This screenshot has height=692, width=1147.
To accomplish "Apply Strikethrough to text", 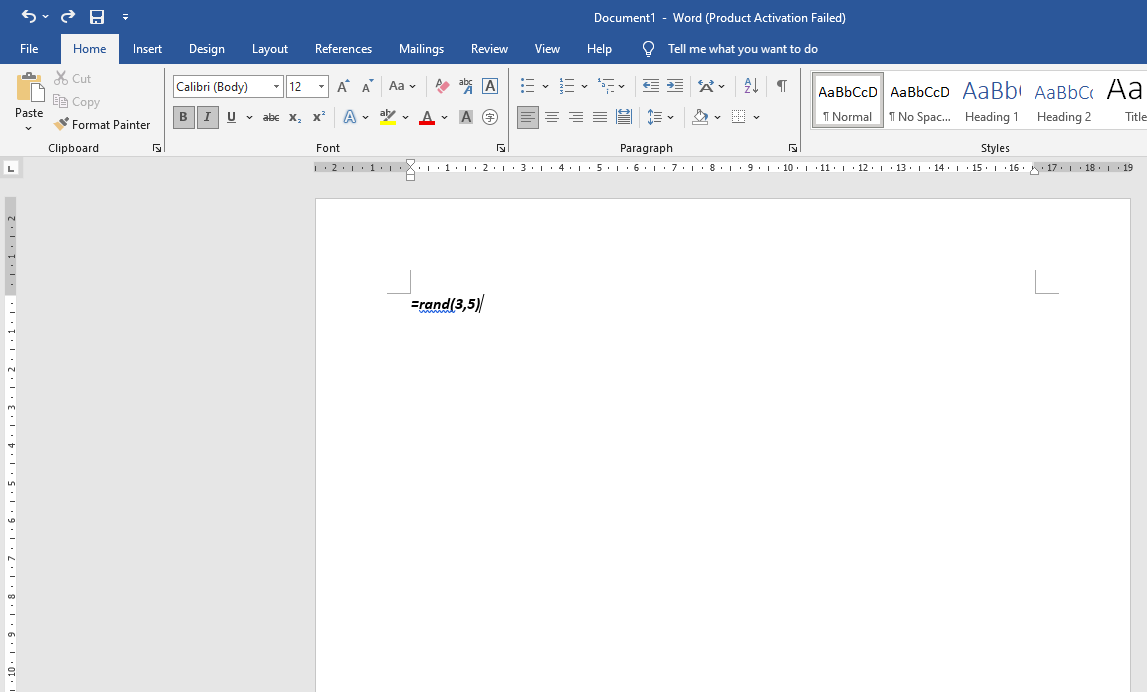I will (270, 118).
